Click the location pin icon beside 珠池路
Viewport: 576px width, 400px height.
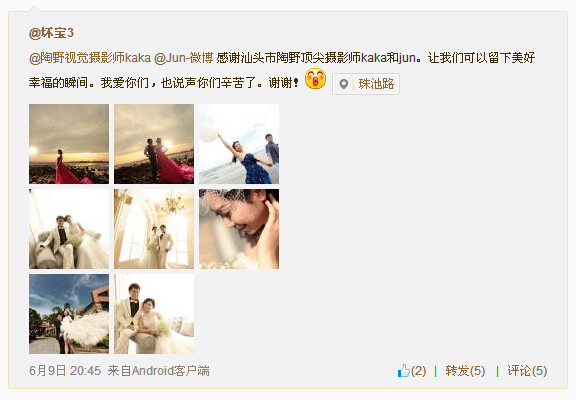343,84
